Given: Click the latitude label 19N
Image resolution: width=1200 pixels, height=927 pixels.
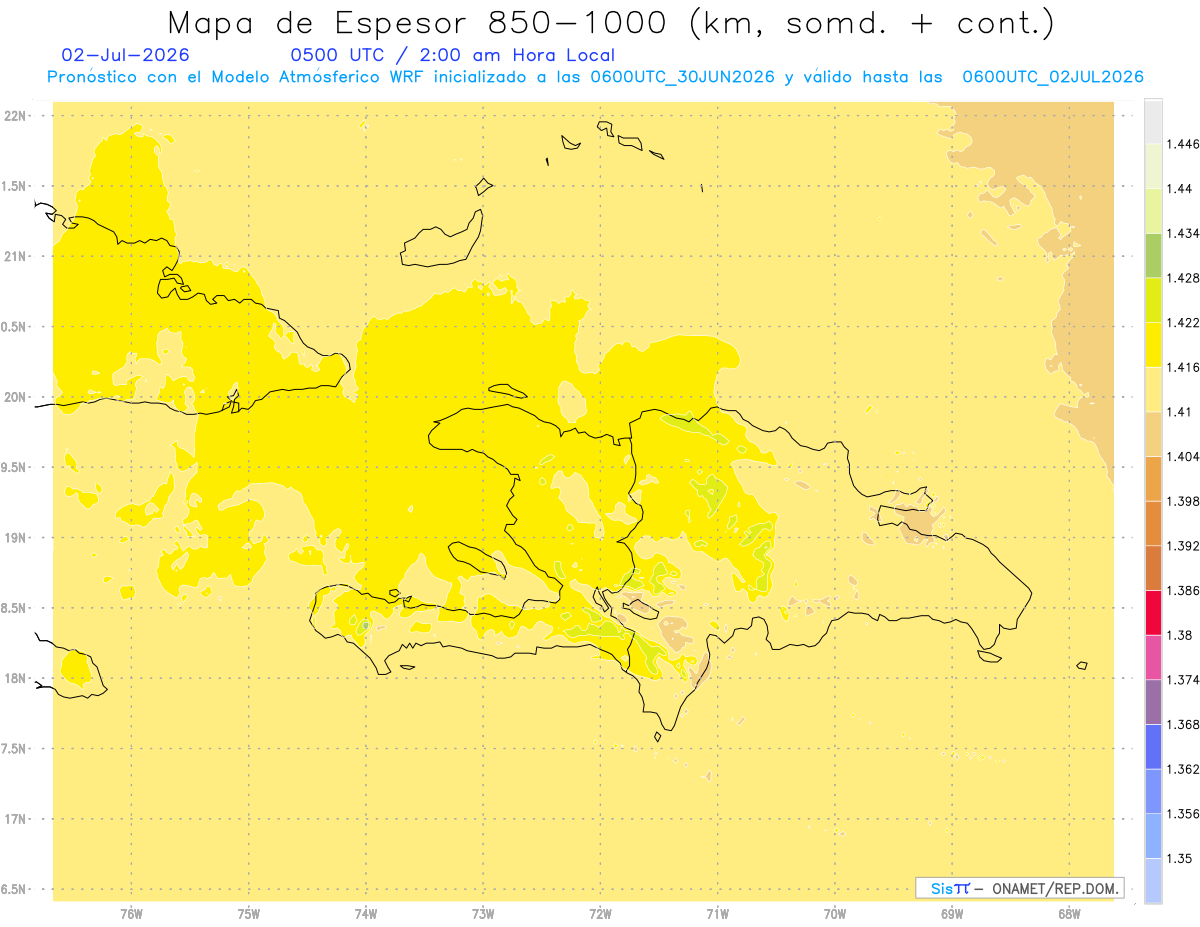Looking at the screenshot, I should (14, 537).
